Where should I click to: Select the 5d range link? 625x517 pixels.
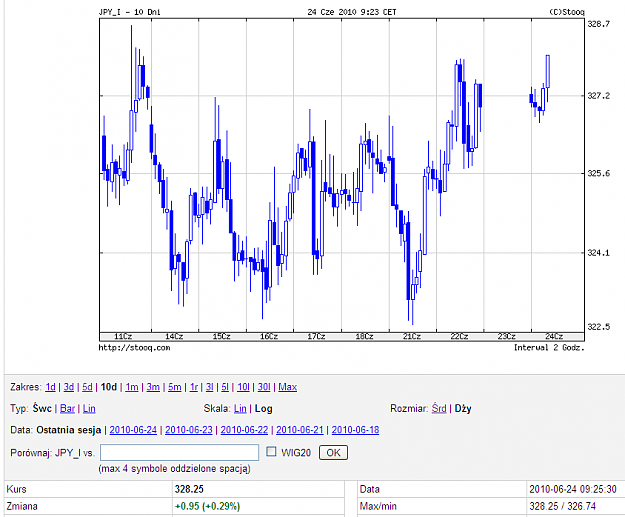[87, 387]
